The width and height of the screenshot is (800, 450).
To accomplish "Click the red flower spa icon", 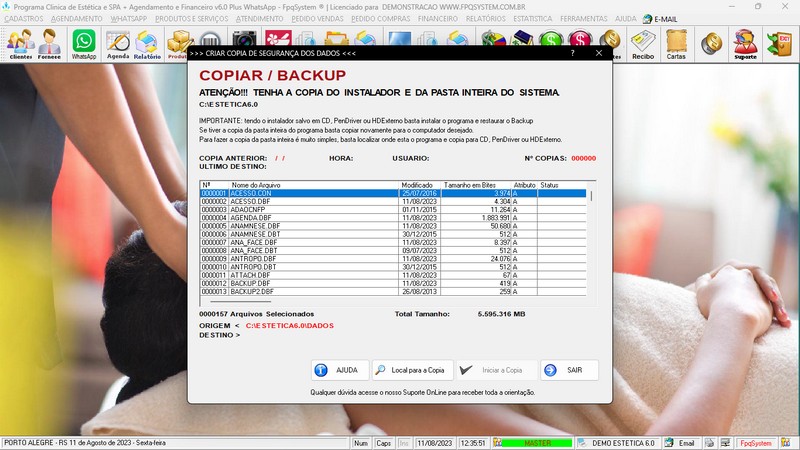I will coord(278,39).
